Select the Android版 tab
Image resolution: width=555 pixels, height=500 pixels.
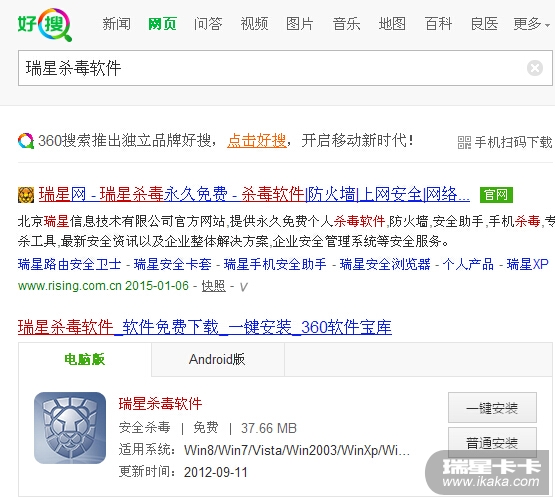218,360
